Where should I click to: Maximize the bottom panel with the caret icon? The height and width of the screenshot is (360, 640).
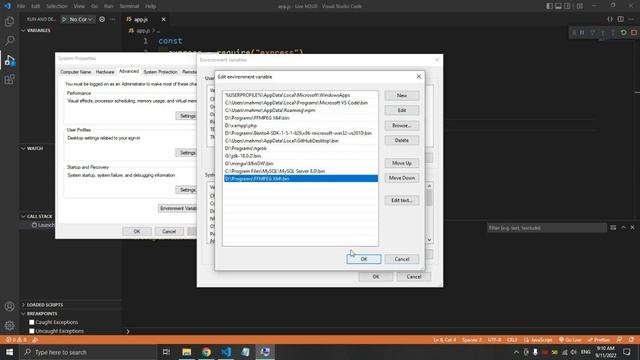click(x=623, y=227)
